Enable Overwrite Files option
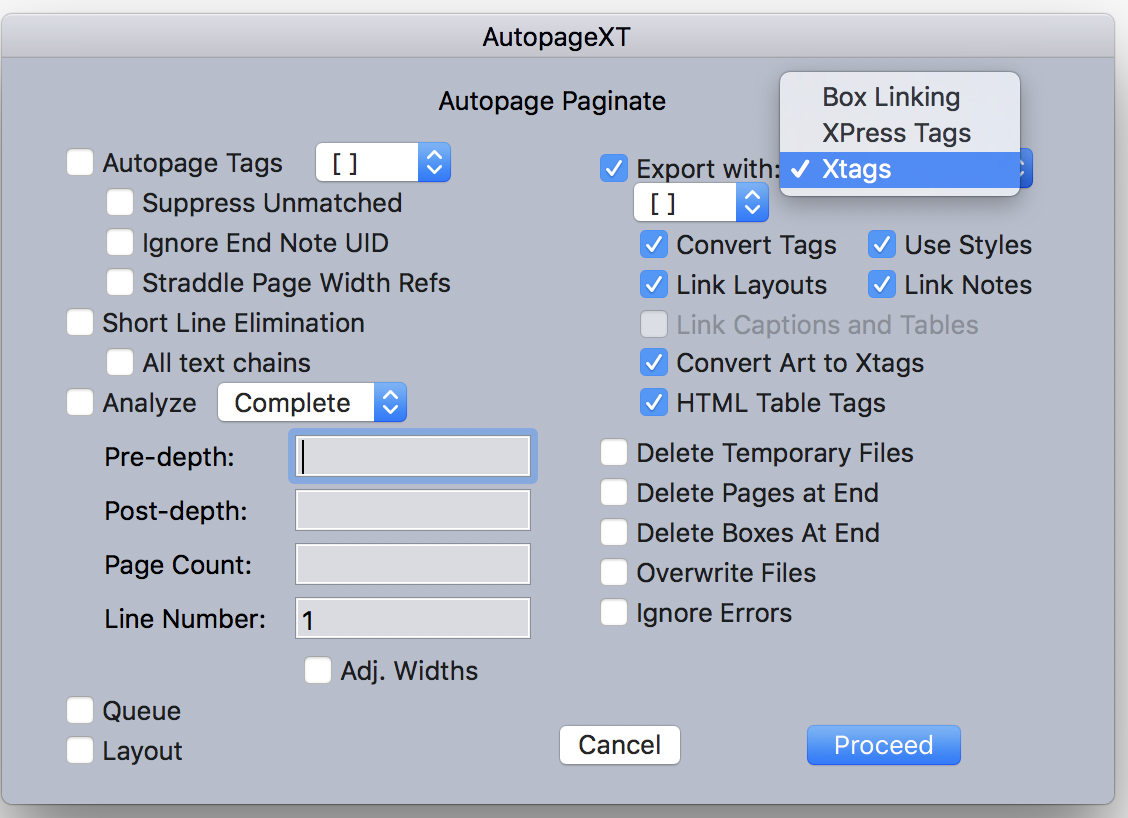The height and width of the screenshot is (818, 1128). (614, 573)
